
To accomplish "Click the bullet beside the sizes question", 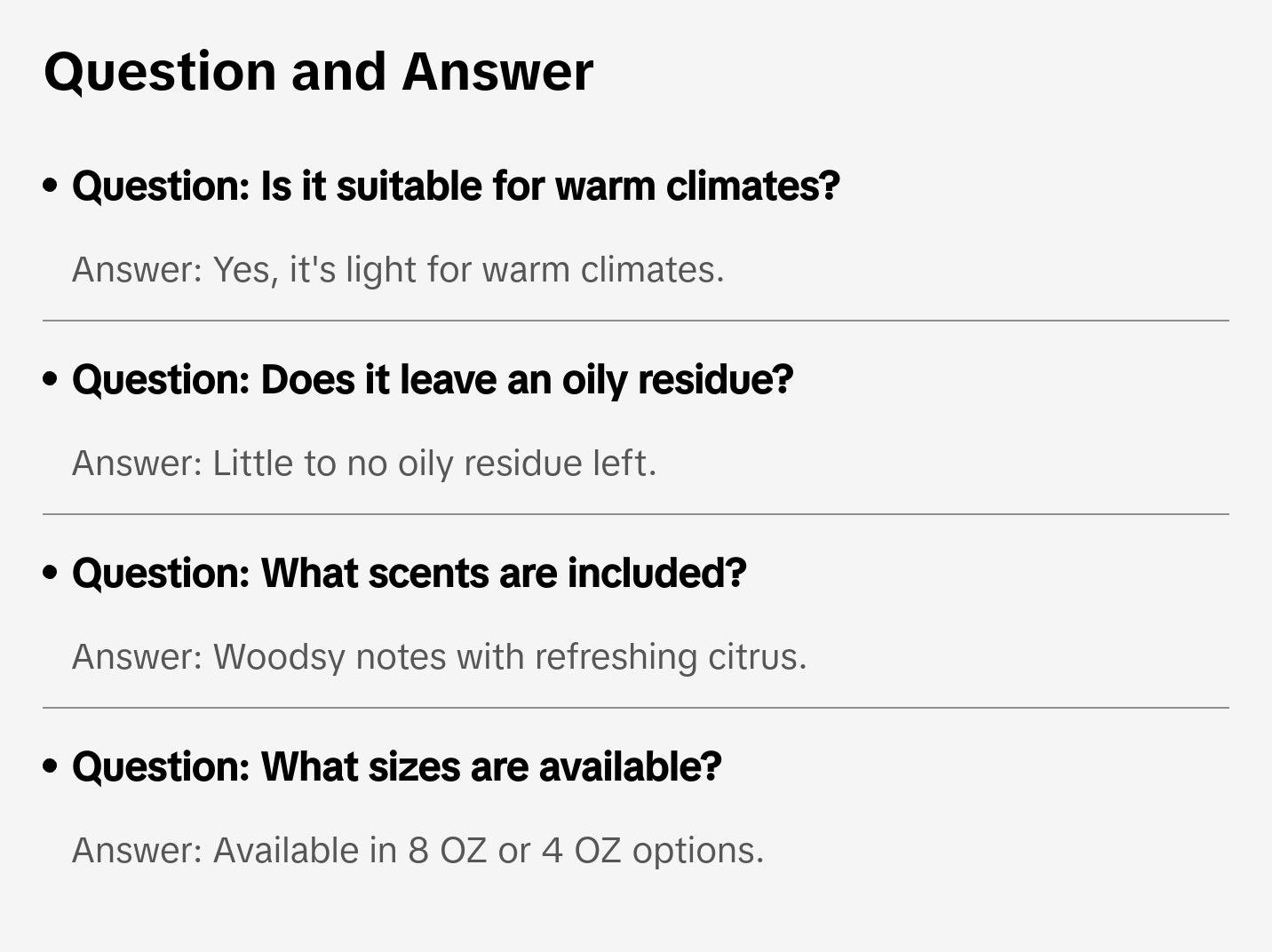I will pyautogui.click(x=51, y=766).
